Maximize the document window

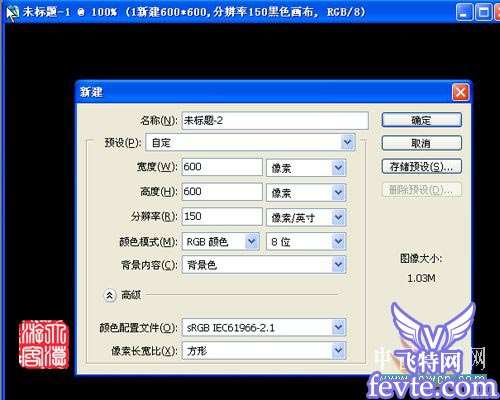484,13
